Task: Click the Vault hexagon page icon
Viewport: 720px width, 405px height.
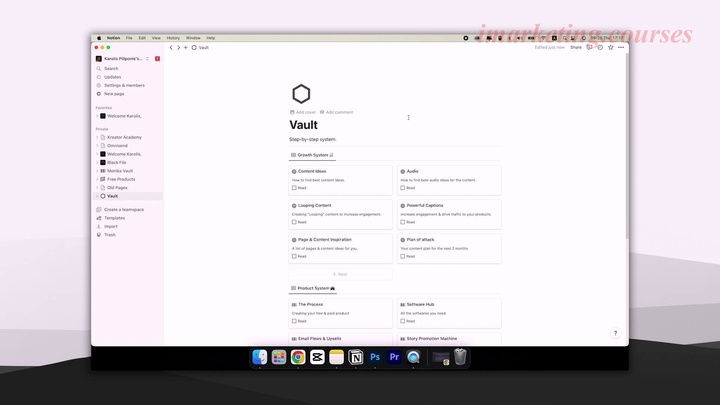Action: tap(301, 95)
